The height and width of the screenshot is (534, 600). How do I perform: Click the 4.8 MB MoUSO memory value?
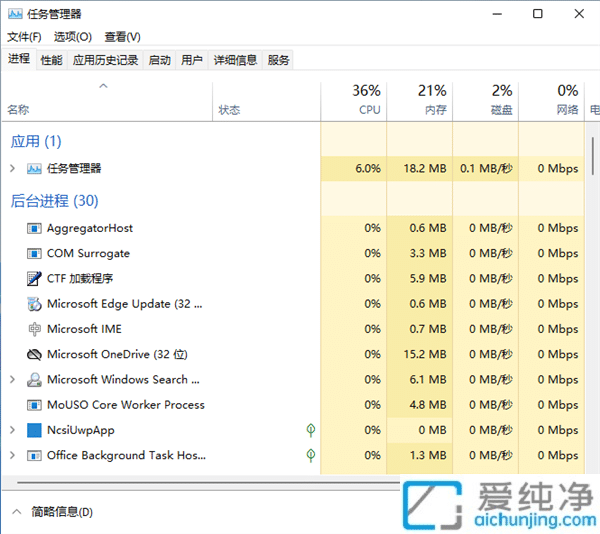point(428,405)
